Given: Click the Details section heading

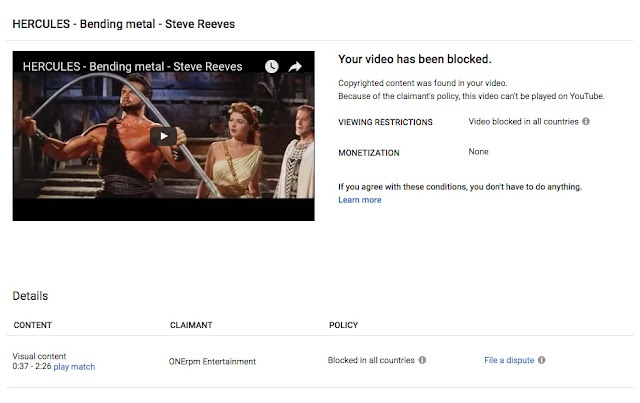Looking at the screenshot, I should (30, 296).
